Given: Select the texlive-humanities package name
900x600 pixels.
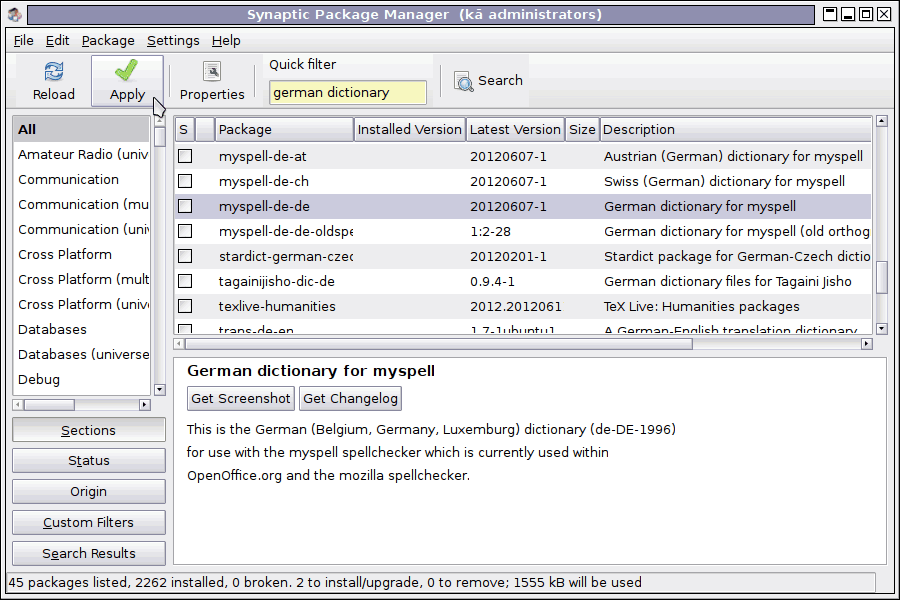Looking at the screenshot, I should click(x=277, y=306).
